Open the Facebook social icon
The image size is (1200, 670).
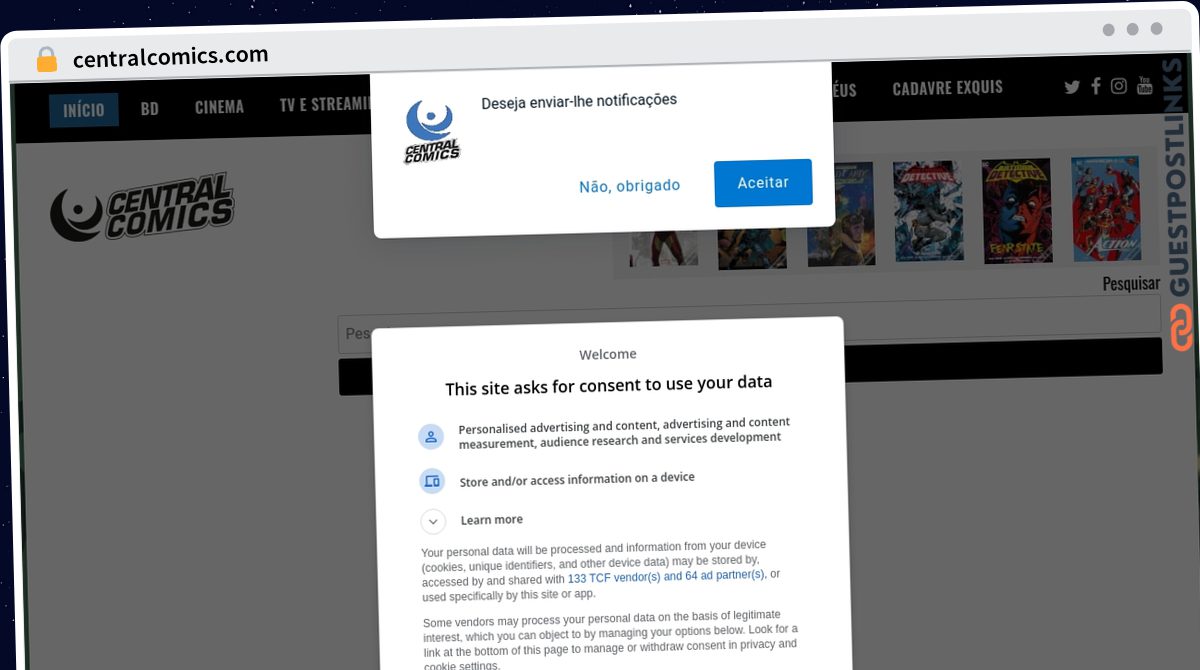click(1096, 86)
